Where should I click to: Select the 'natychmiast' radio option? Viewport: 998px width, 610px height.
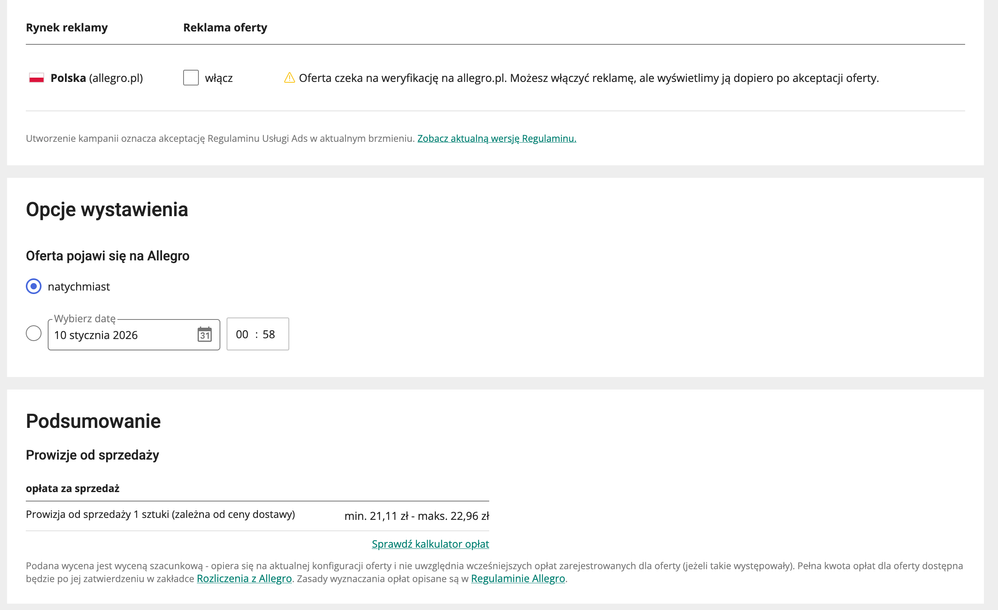(34, 286)
